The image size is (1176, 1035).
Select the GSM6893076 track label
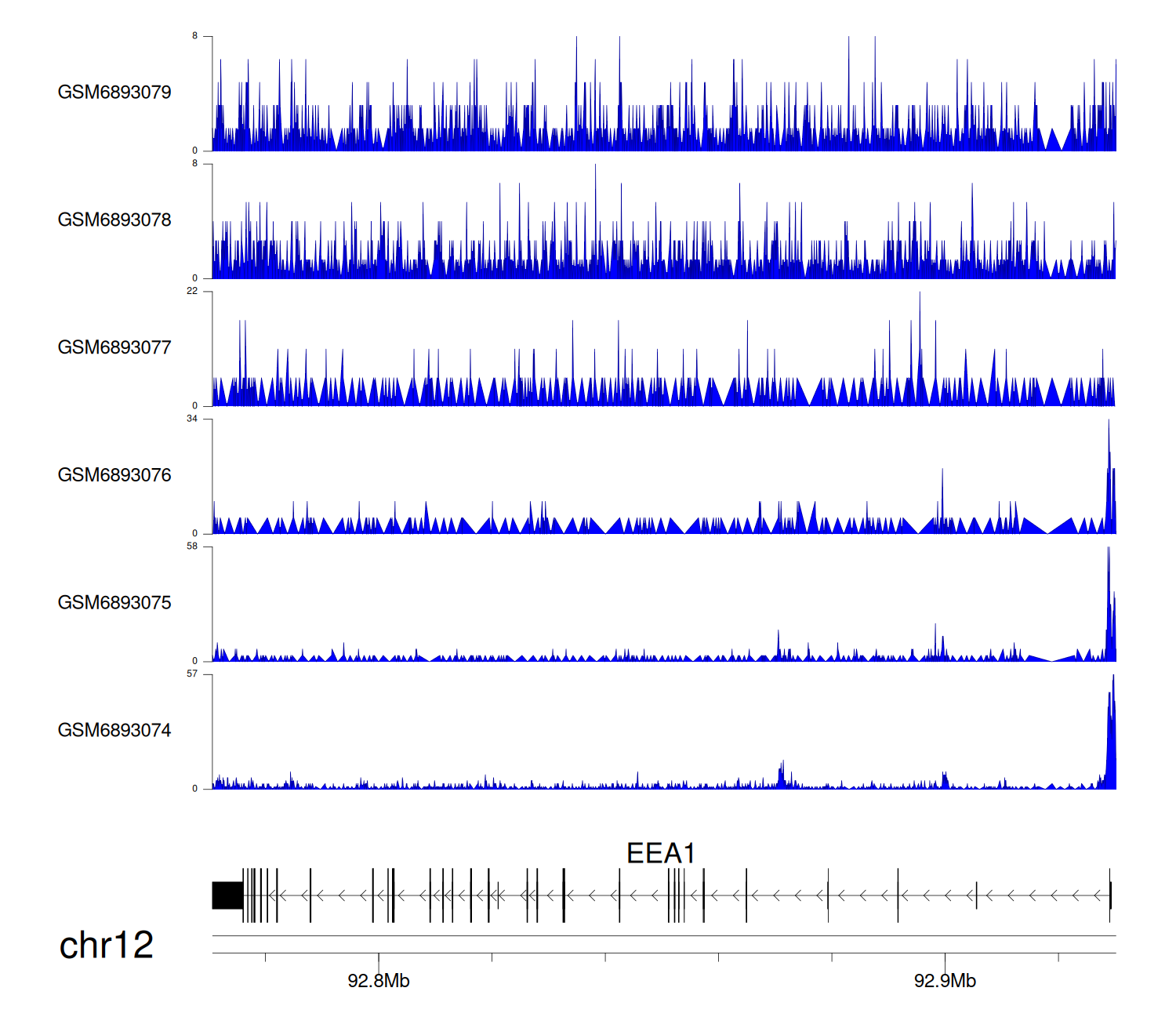coord(114,475)
